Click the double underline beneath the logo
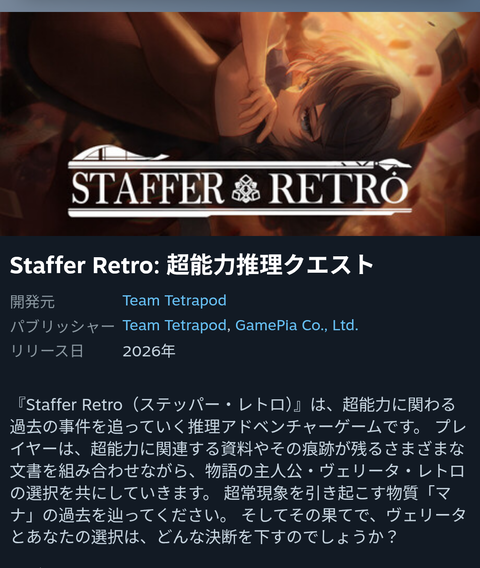The image size is (480, 568). [x=240, y=212]
